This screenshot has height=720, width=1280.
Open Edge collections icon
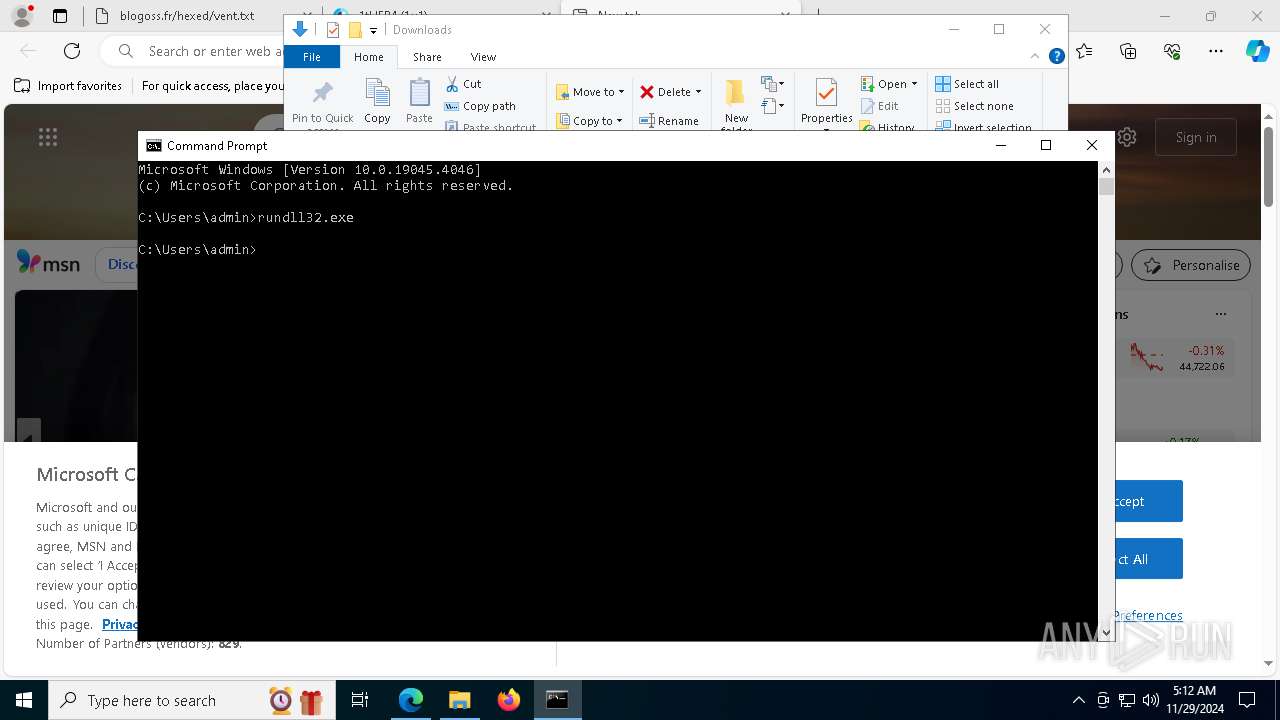[1128, 51]
